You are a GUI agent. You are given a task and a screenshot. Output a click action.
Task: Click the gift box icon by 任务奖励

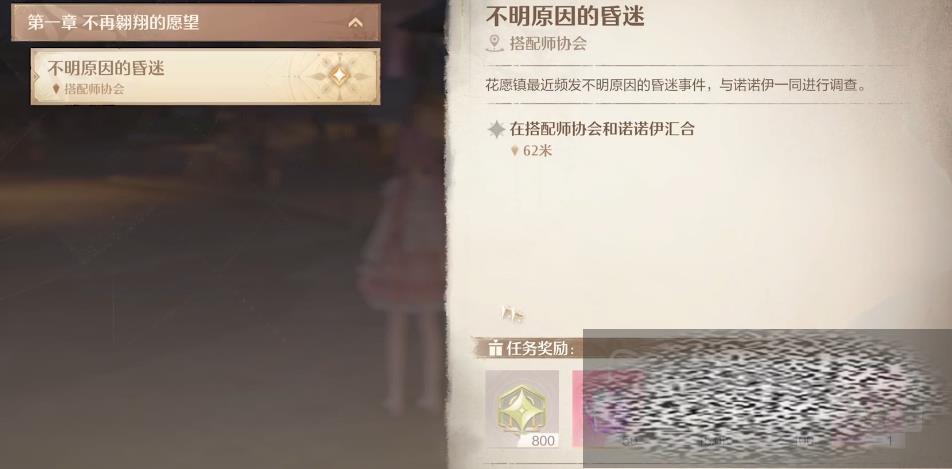click(x=495, y=349)
